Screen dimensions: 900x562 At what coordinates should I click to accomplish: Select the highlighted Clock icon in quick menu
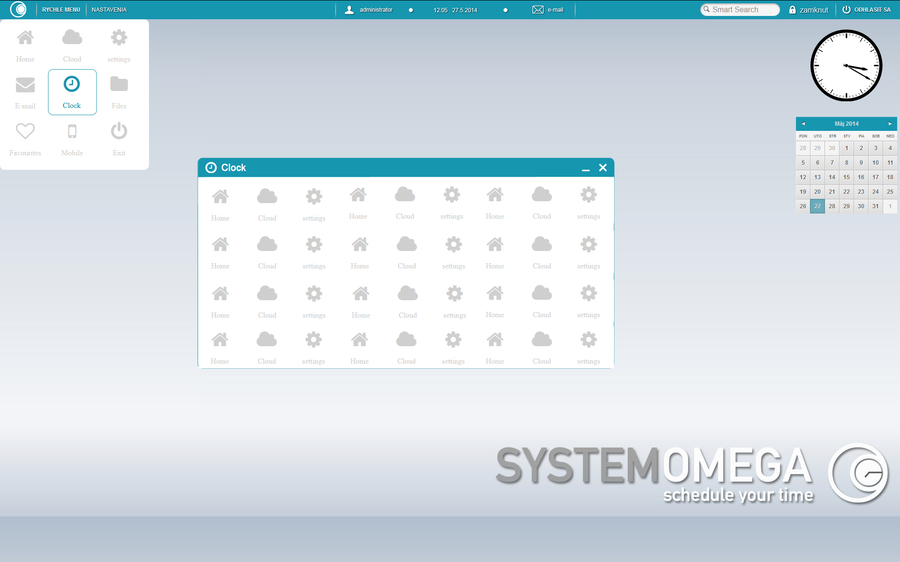[72, 91]
